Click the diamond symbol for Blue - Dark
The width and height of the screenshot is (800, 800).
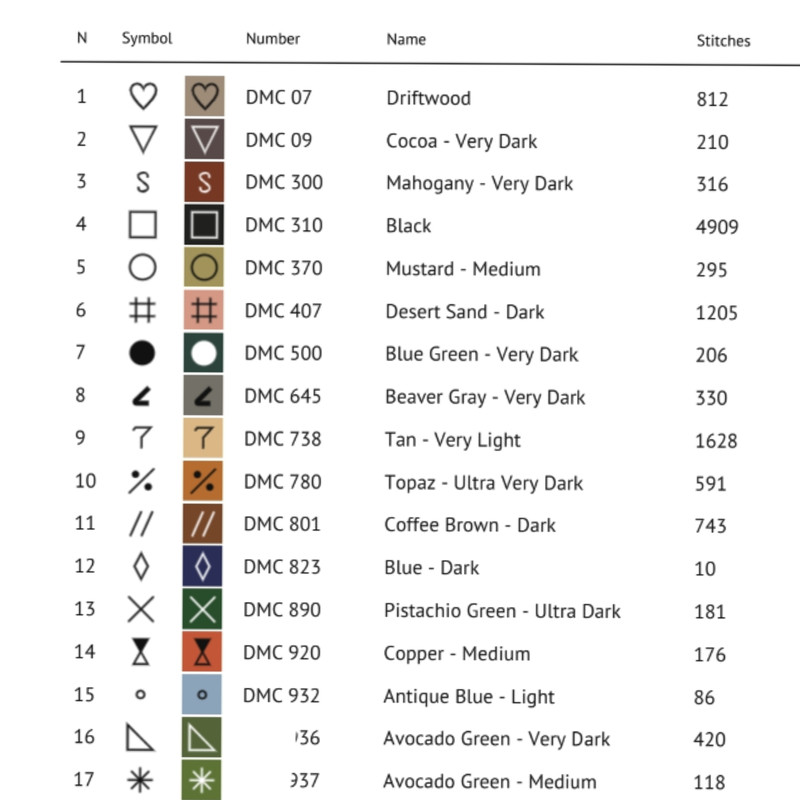click(142, 567)
